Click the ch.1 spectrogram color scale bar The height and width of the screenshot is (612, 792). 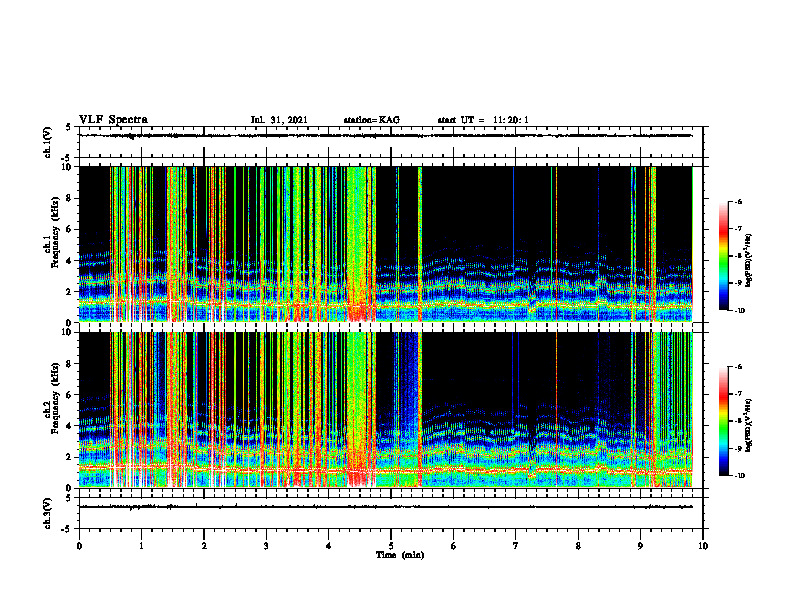click(x=723, y=256)
